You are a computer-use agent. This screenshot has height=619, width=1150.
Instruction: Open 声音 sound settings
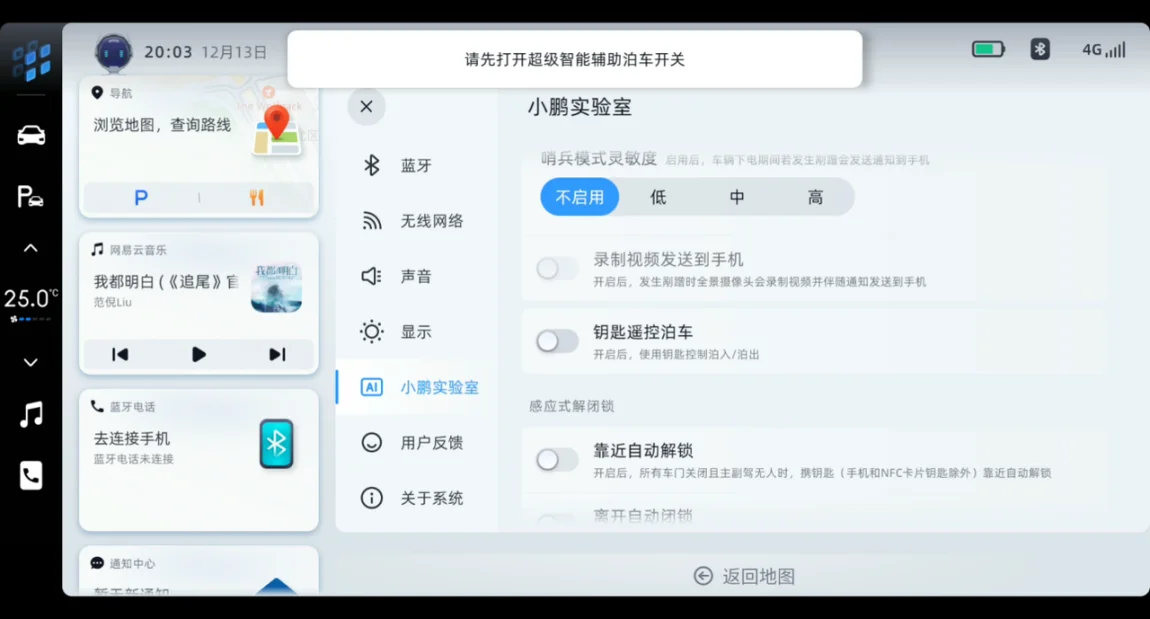coord(417,276)
